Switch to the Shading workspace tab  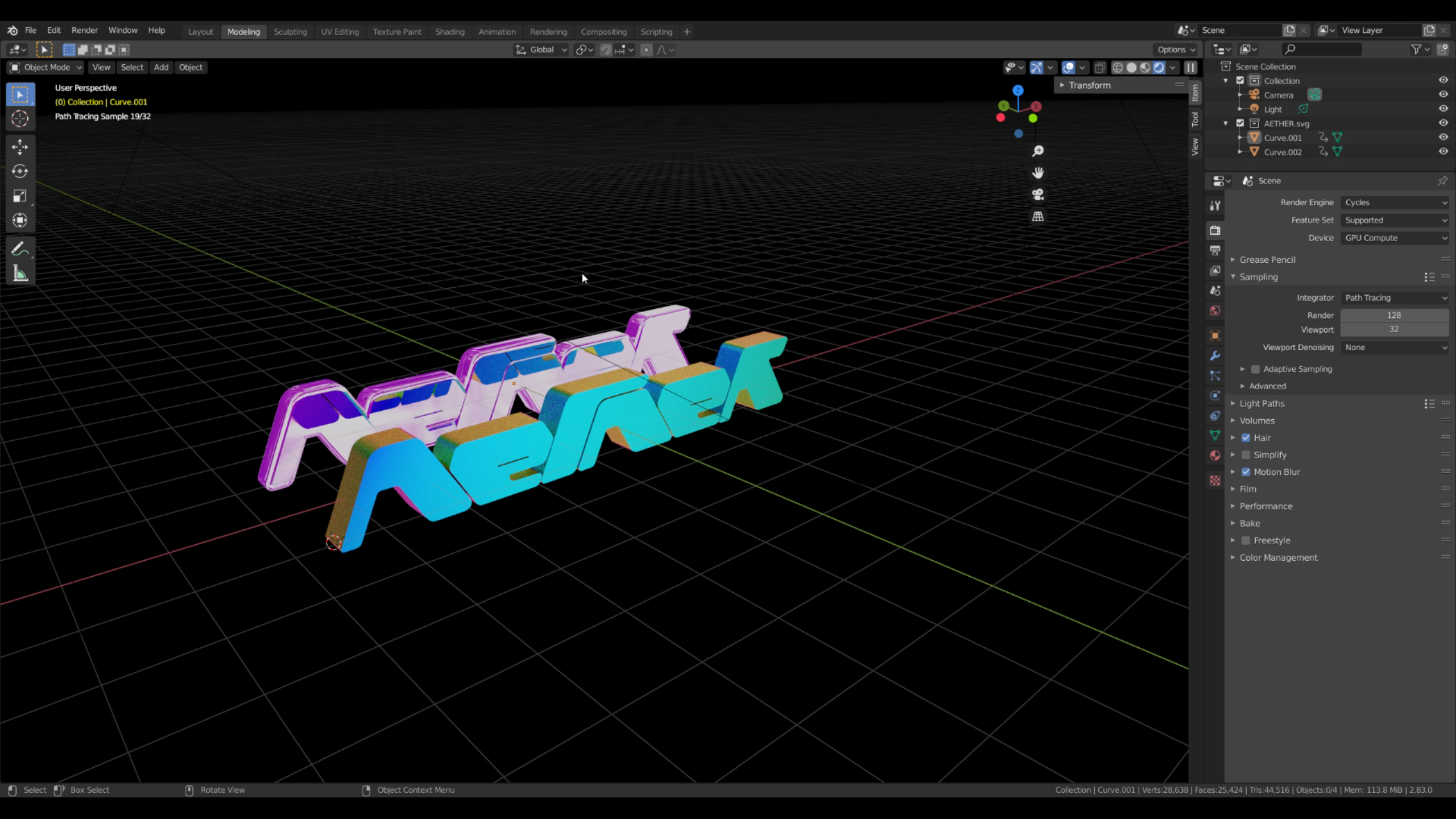point(449,32)
